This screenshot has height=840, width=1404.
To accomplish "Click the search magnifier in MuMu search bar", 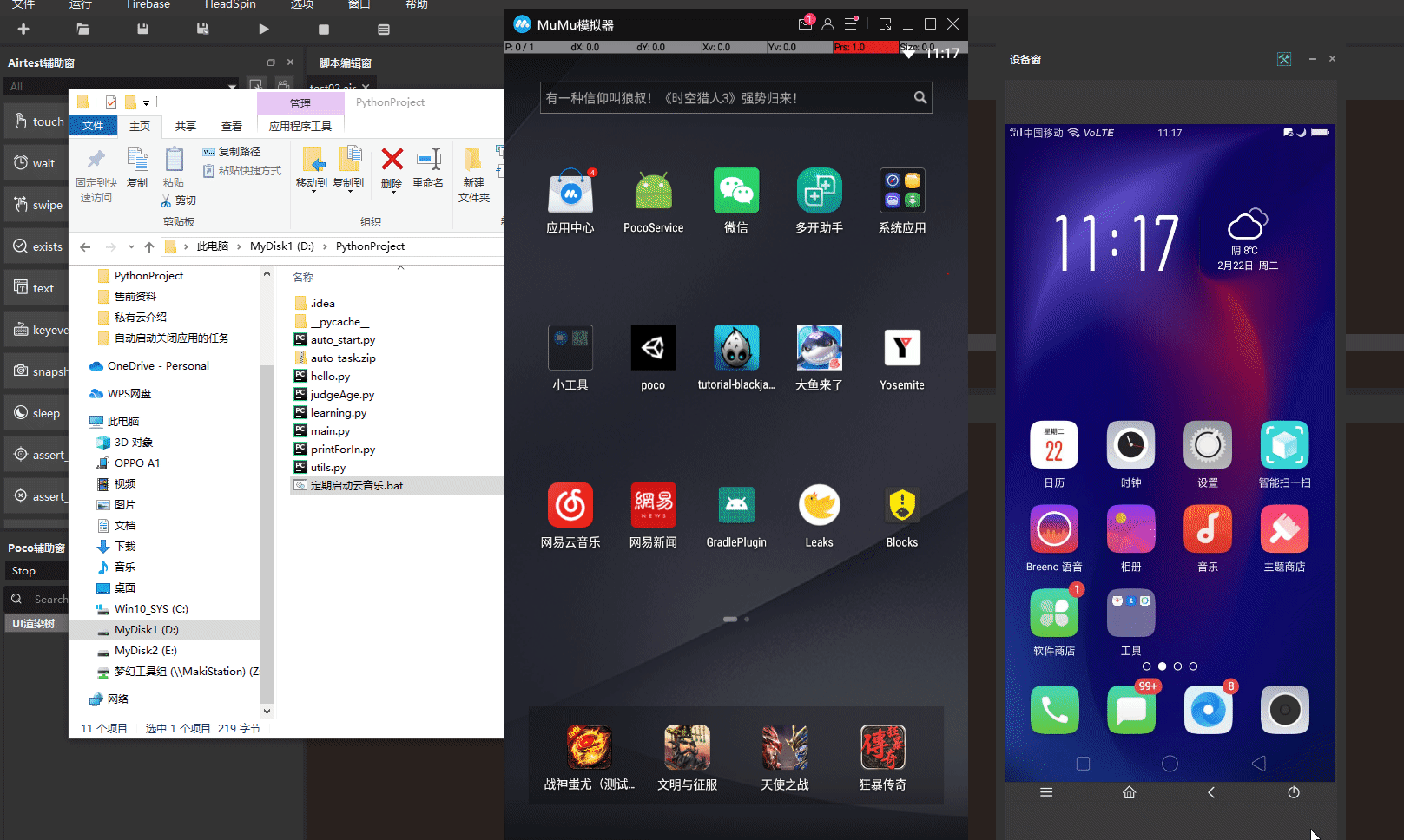I will click(920, 97).
